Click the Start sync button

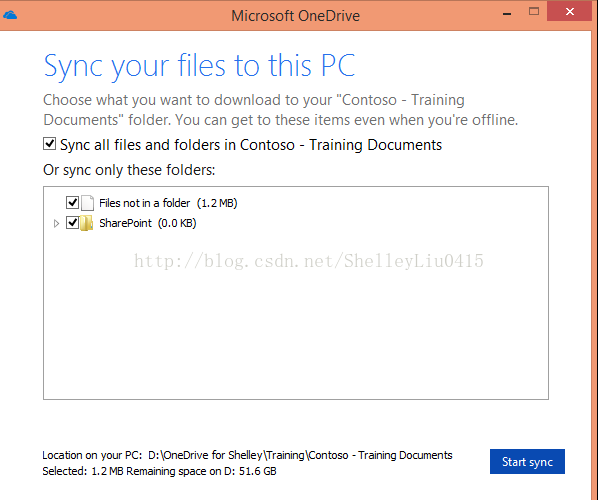point(527,461)
